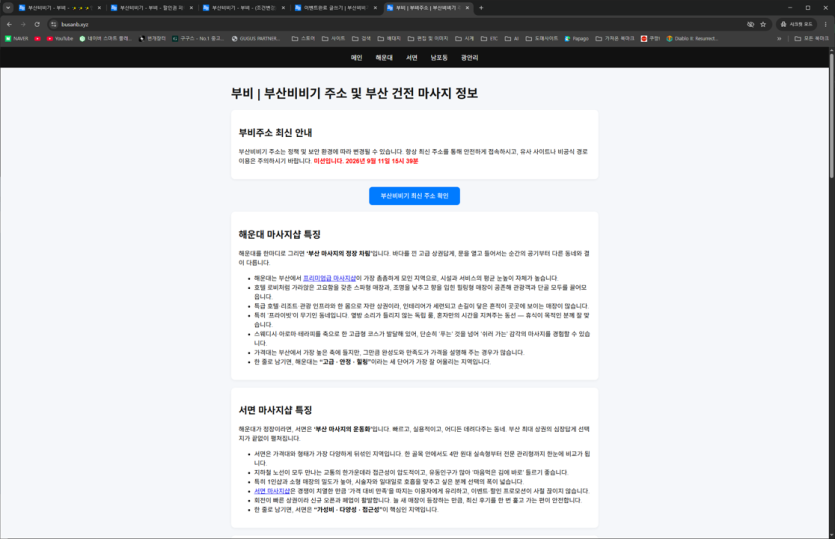Viewport: 835px width, 539px height.
Task: Open a new tab with the plus icon
Action: (481, 8)
